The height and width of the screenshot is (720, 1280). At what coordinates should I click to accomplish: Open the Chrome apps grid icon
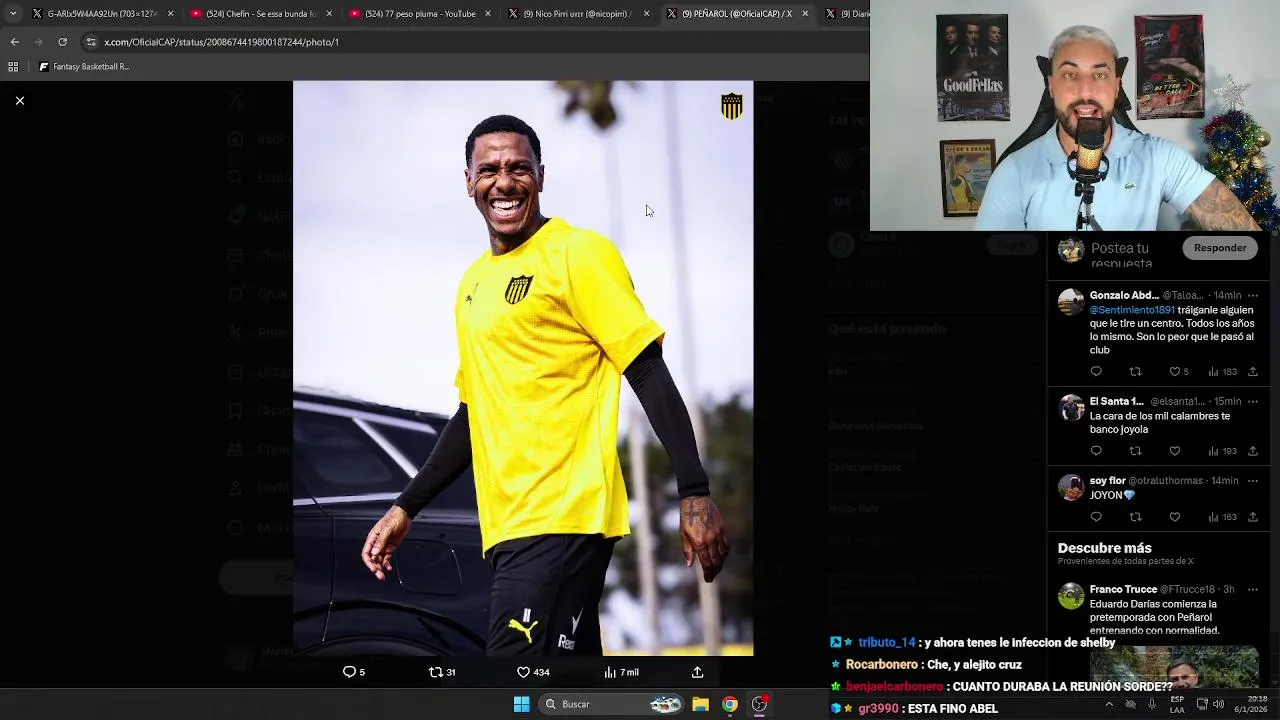coord(13,67)
